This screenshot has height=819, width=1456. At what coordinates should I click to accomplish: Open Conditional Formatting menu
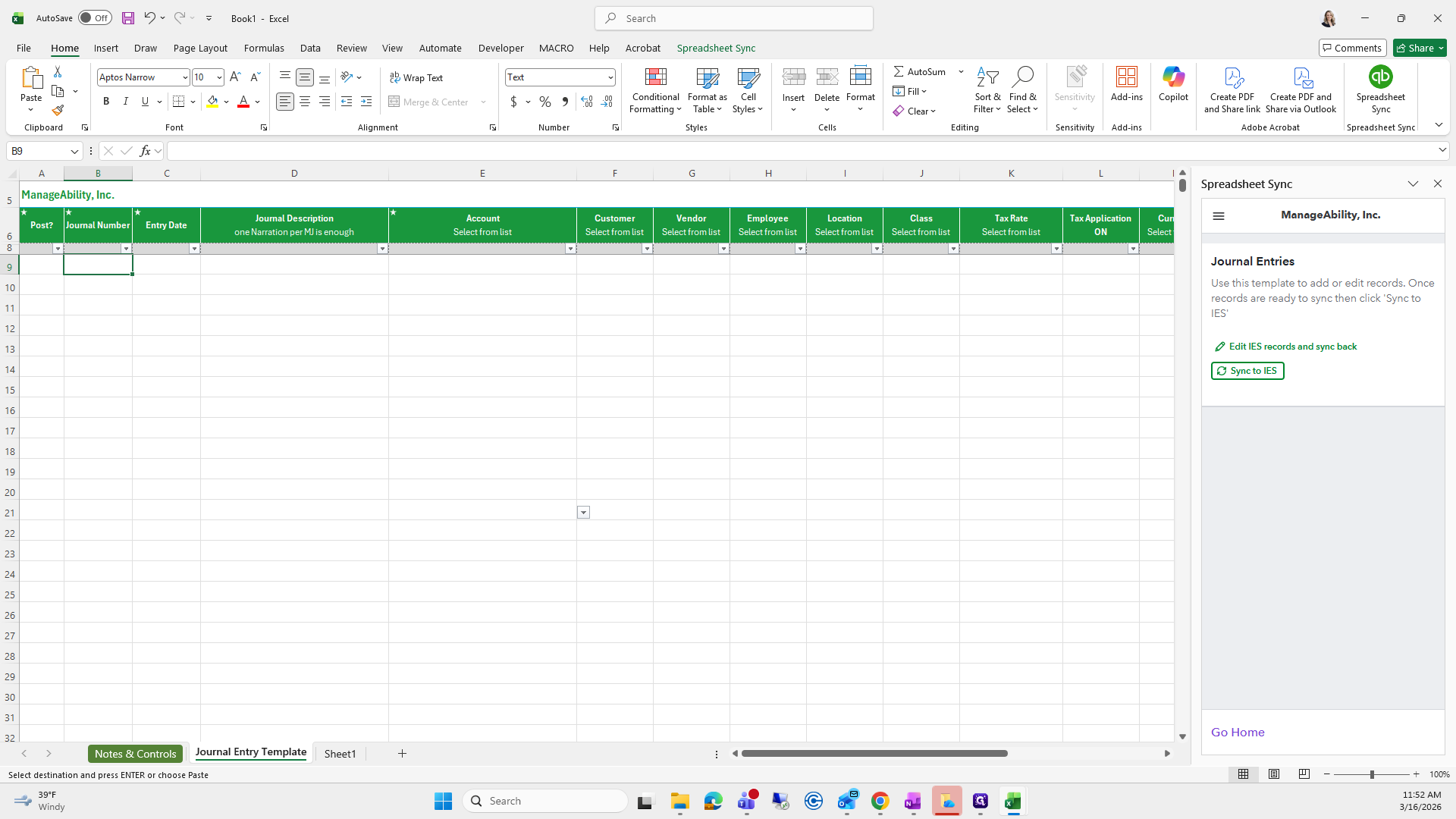[655, 91]
